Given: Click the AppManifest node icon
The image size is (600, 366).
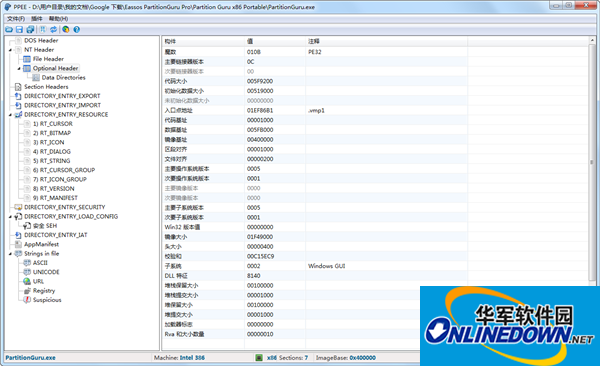Looking at the screenshot, I should tap(18, 244).
